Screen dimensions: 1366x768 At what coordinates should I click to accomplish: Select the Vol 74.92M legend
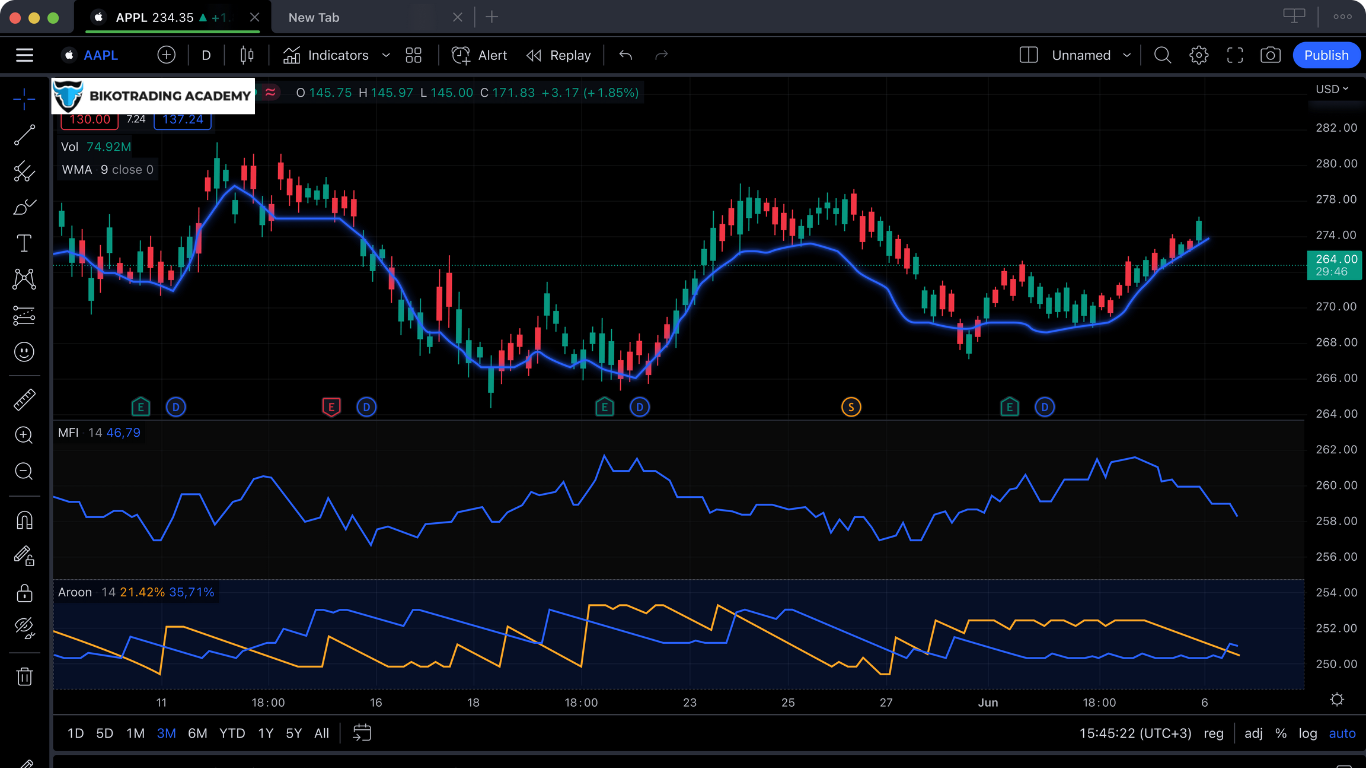pos(96,147)
